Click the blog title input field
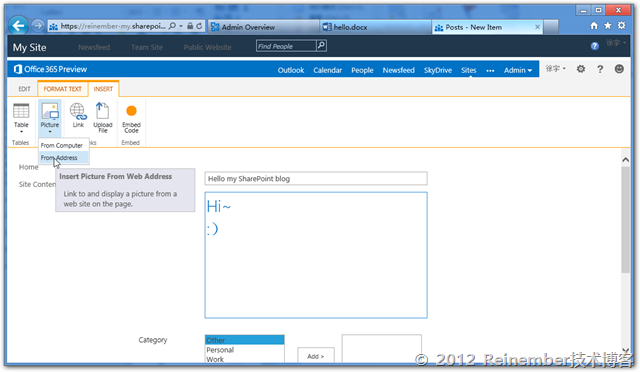This screenshot has height=372, width=640. tap(316, 178)
